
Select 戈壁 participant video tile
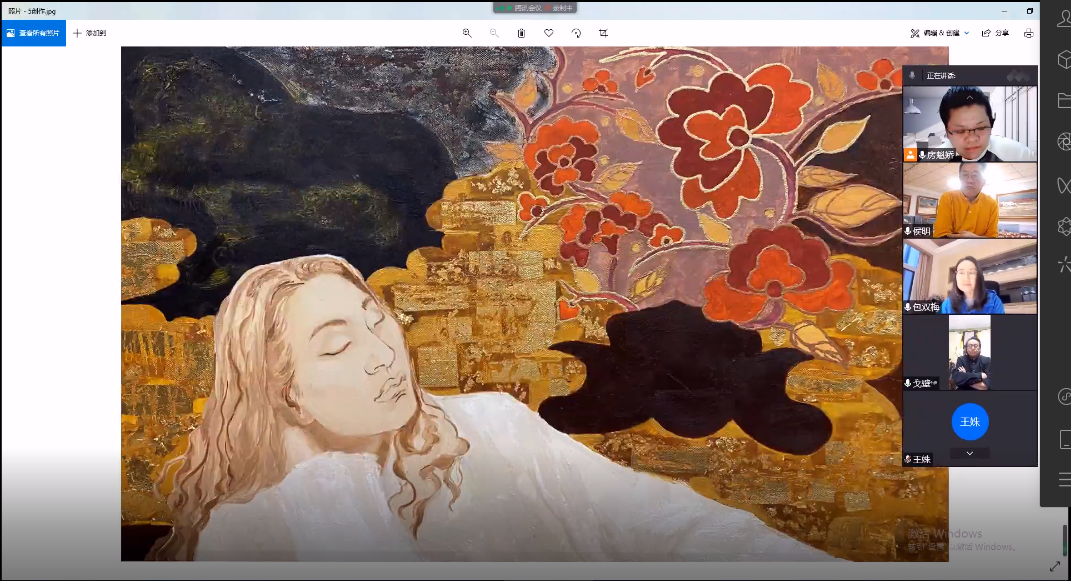coord(970,353)
